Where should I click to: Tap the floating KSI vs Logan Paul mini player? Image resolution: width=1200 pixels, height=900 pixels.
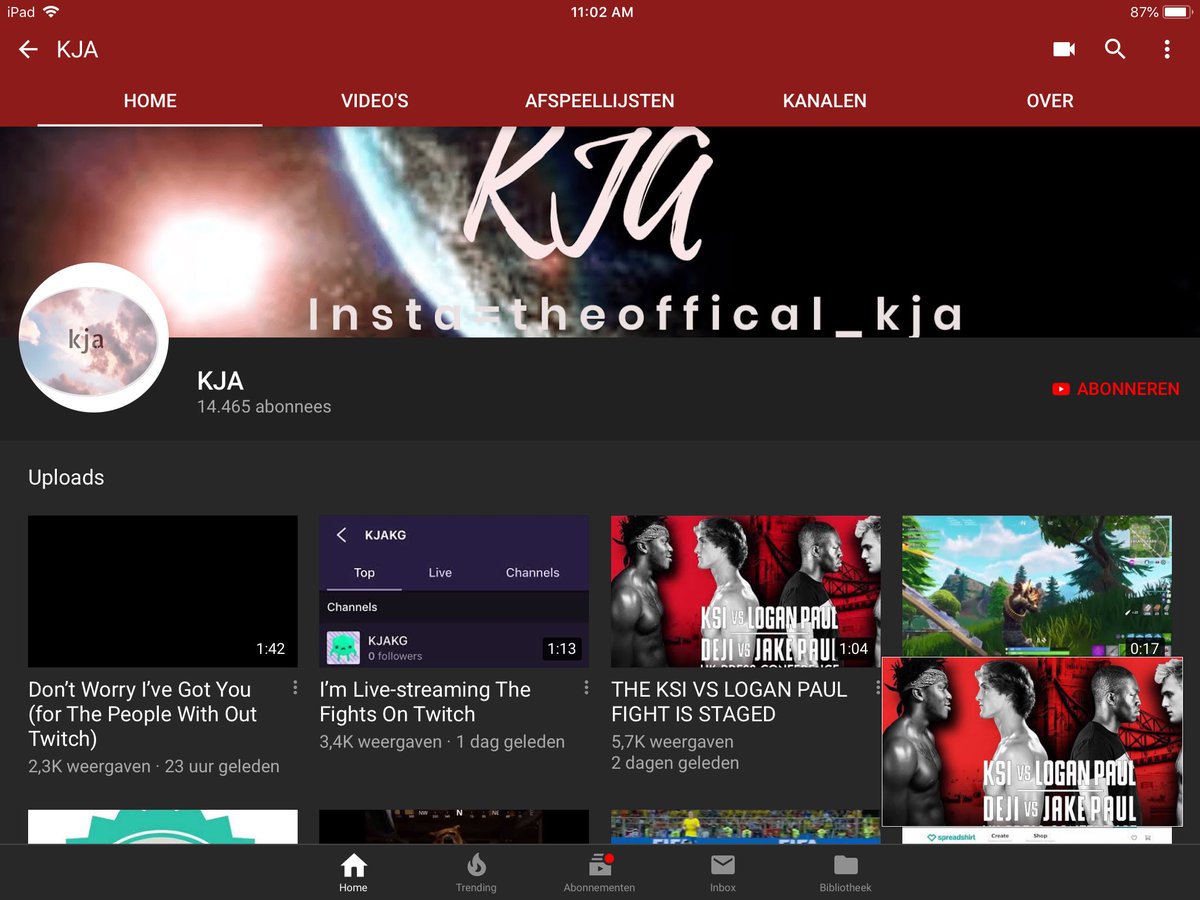(x=1032, y=742)
